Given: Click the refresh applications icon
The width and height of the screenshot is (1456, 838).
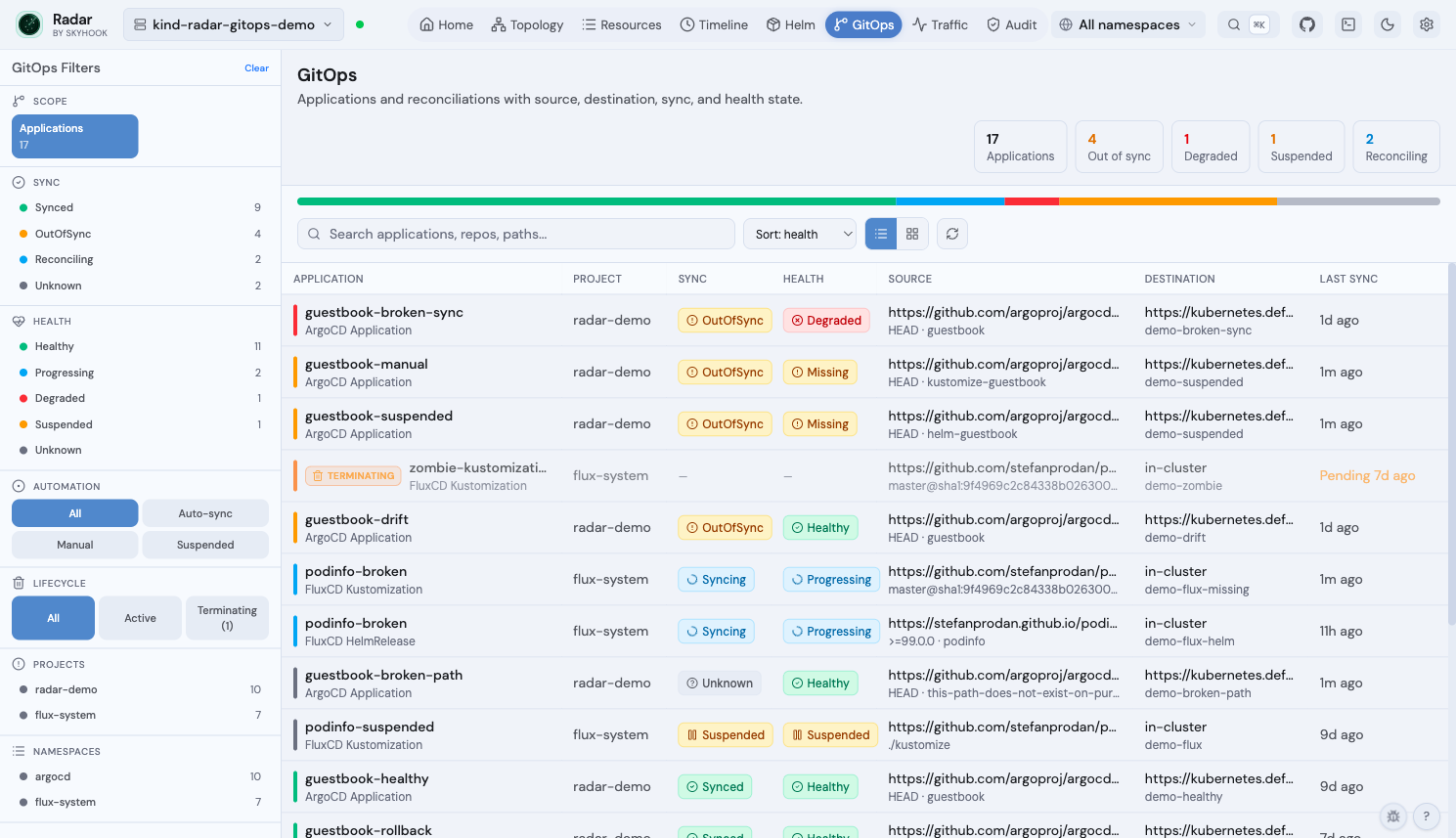Looking at the screenshot, I should point(952,234).
